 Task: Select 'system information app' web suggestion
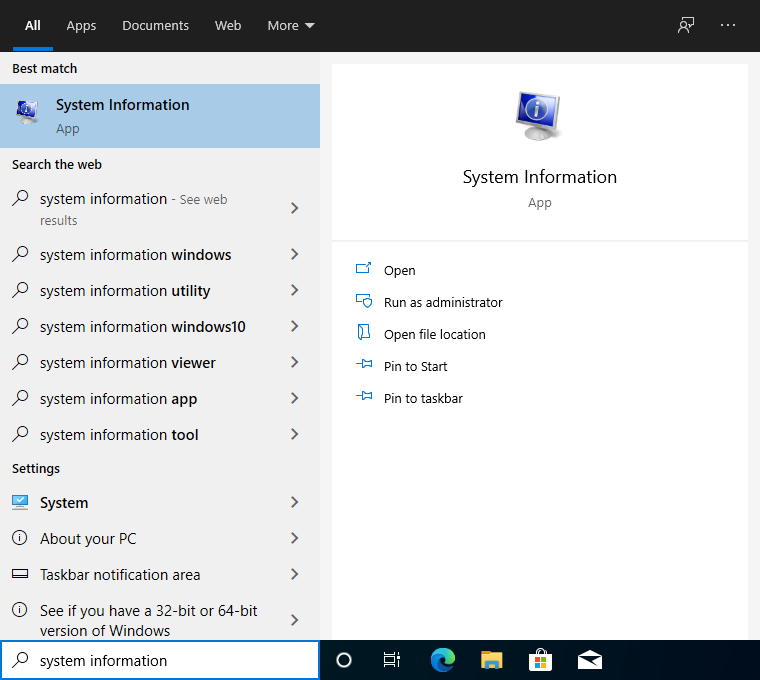[x=160, y=398]
